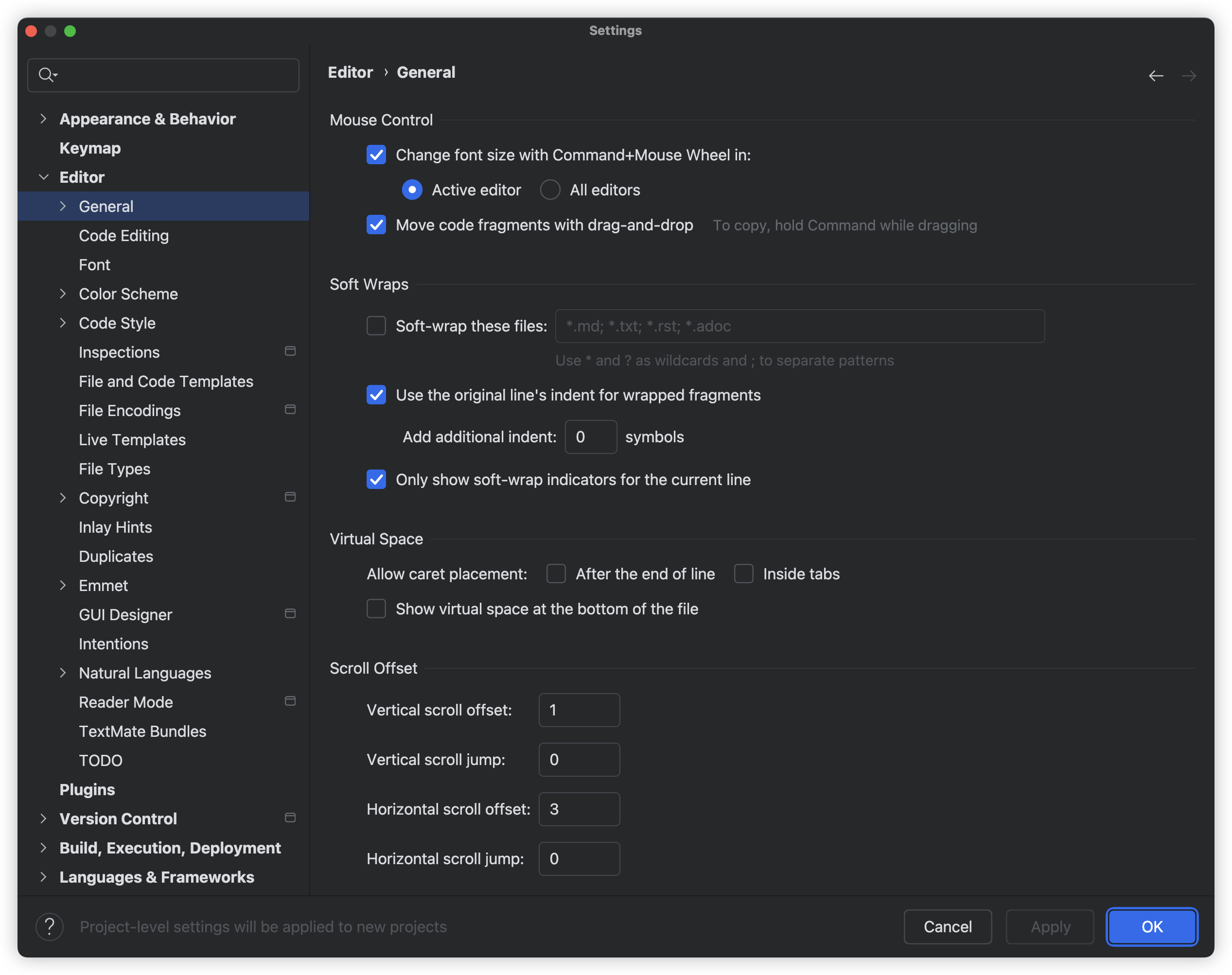Click the back navigation arrow icon

(x=1156, y=75)
